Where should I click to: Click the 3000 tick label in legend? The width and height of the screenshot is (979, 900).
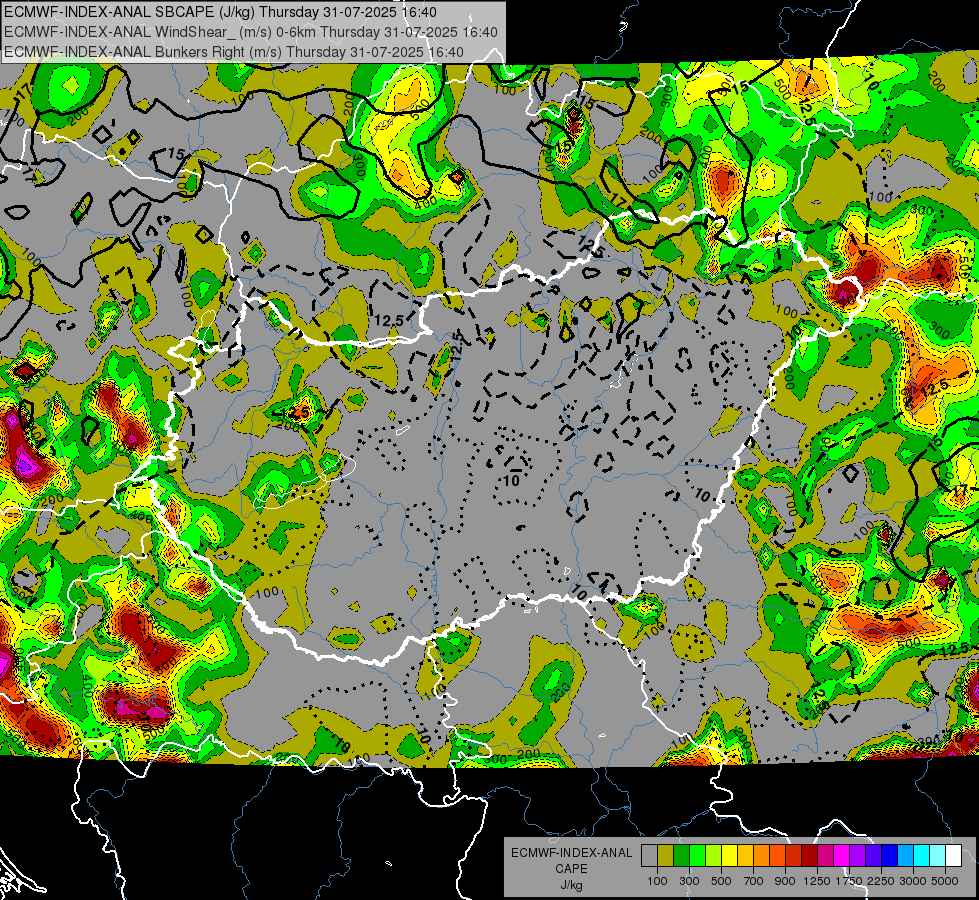913,881
